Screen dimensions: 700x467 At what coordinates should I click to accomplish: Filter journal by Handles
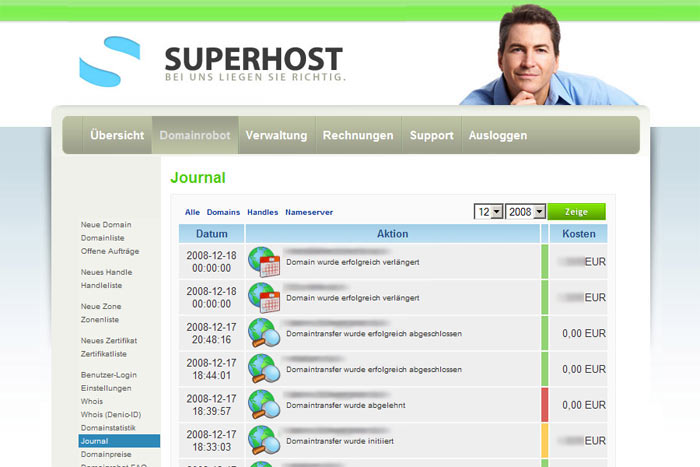click(262, 212)
